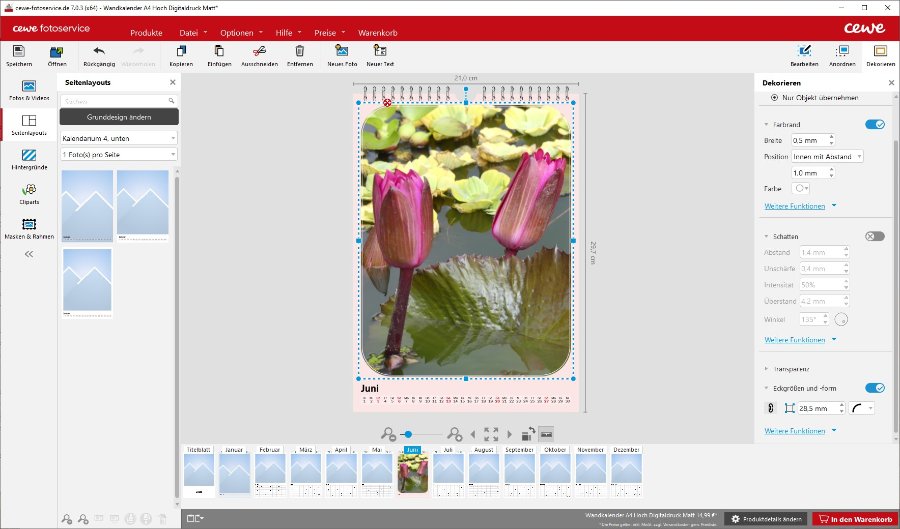Select Nur Objekt übernehmen radio button
The width and height of the screenshot is (900, 529).
click(775, 98)
